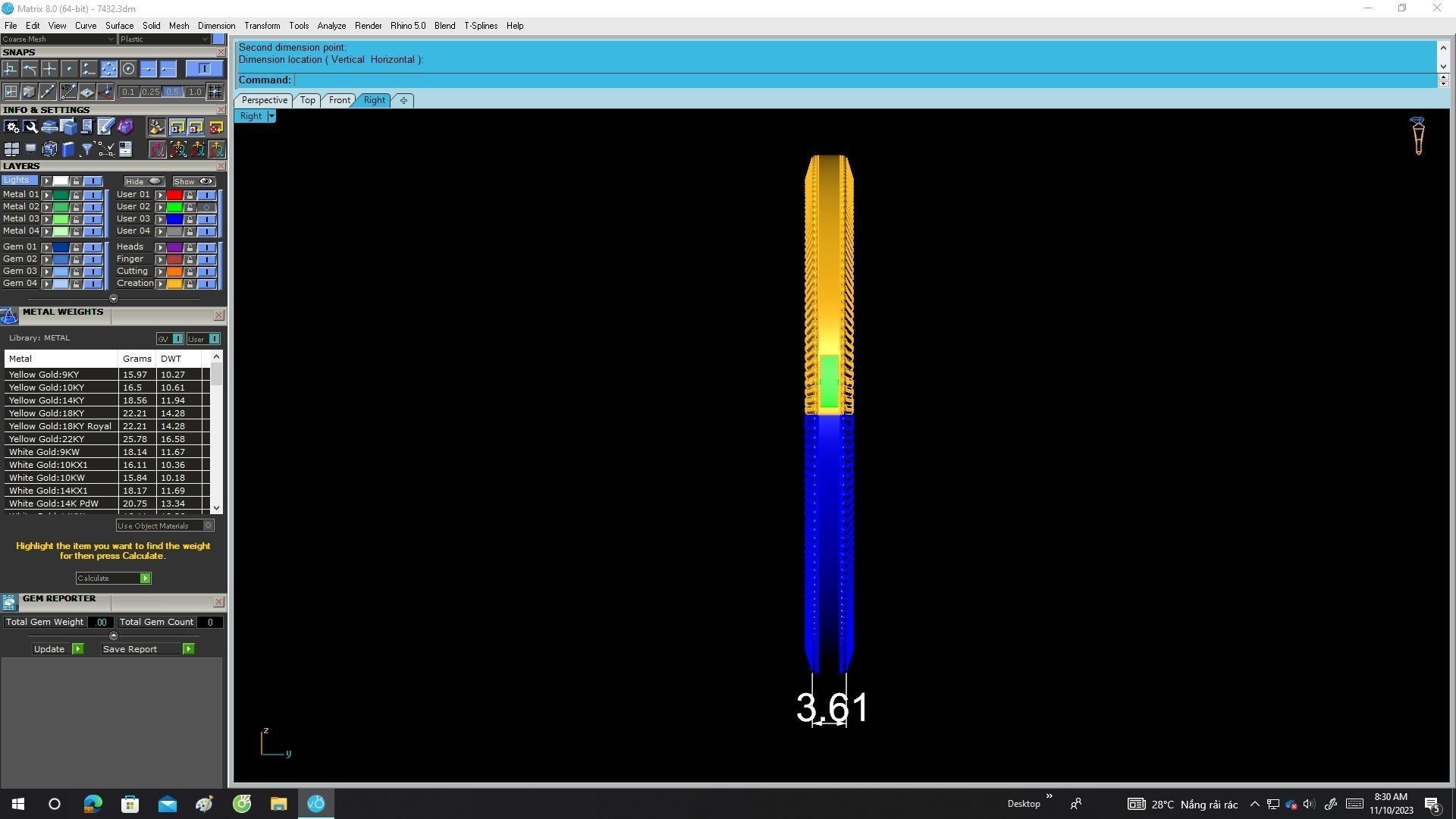Viewport: 1456px width, 819px height.
Task: Open the Right viewport dropdown arrow
Action: [x=271, y=116]
